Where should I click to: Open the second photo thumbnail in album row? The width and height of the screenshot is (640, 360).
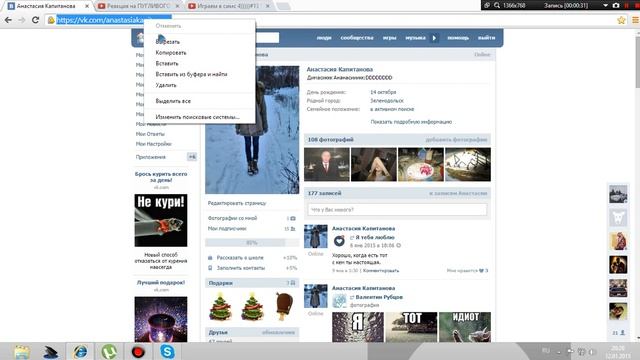tap(373, 164)
